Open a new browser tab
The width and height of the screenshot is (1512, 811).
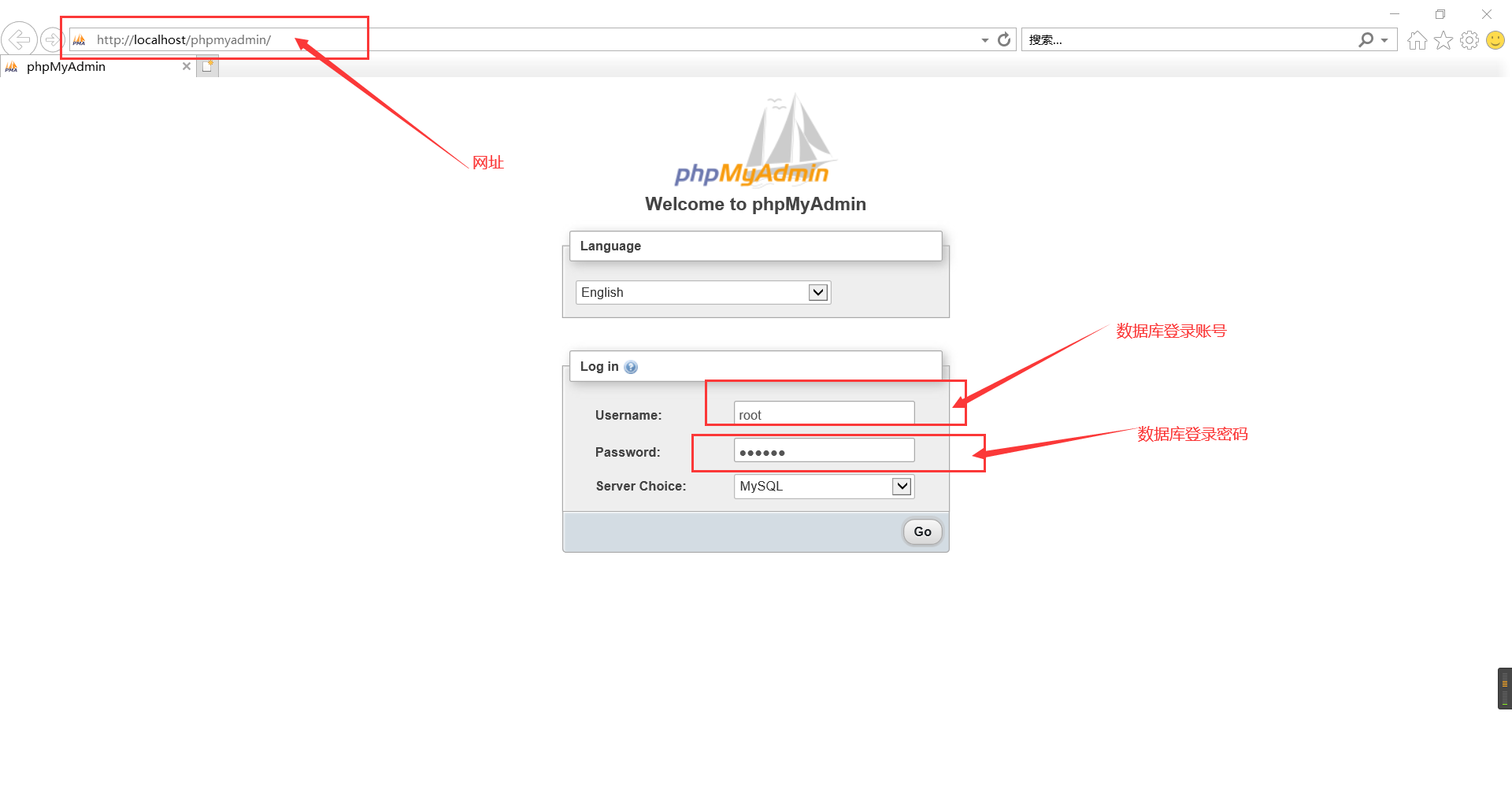click(x=206, y=66)
